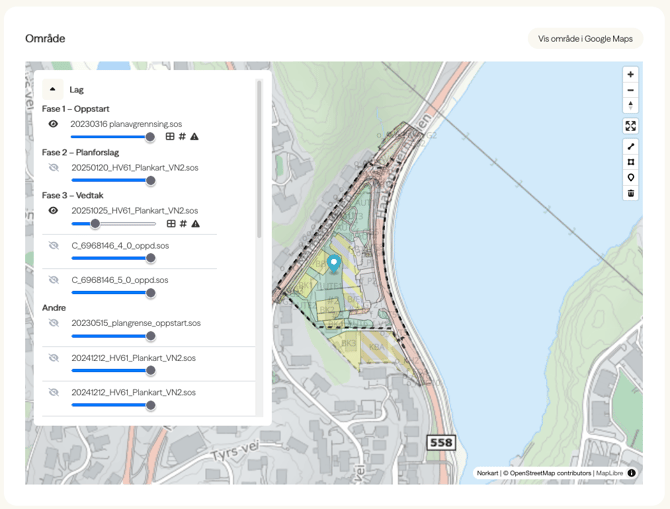Screen dimensions: 670x509
Task: Open map attribution info toggle
Action: (631, 473)
